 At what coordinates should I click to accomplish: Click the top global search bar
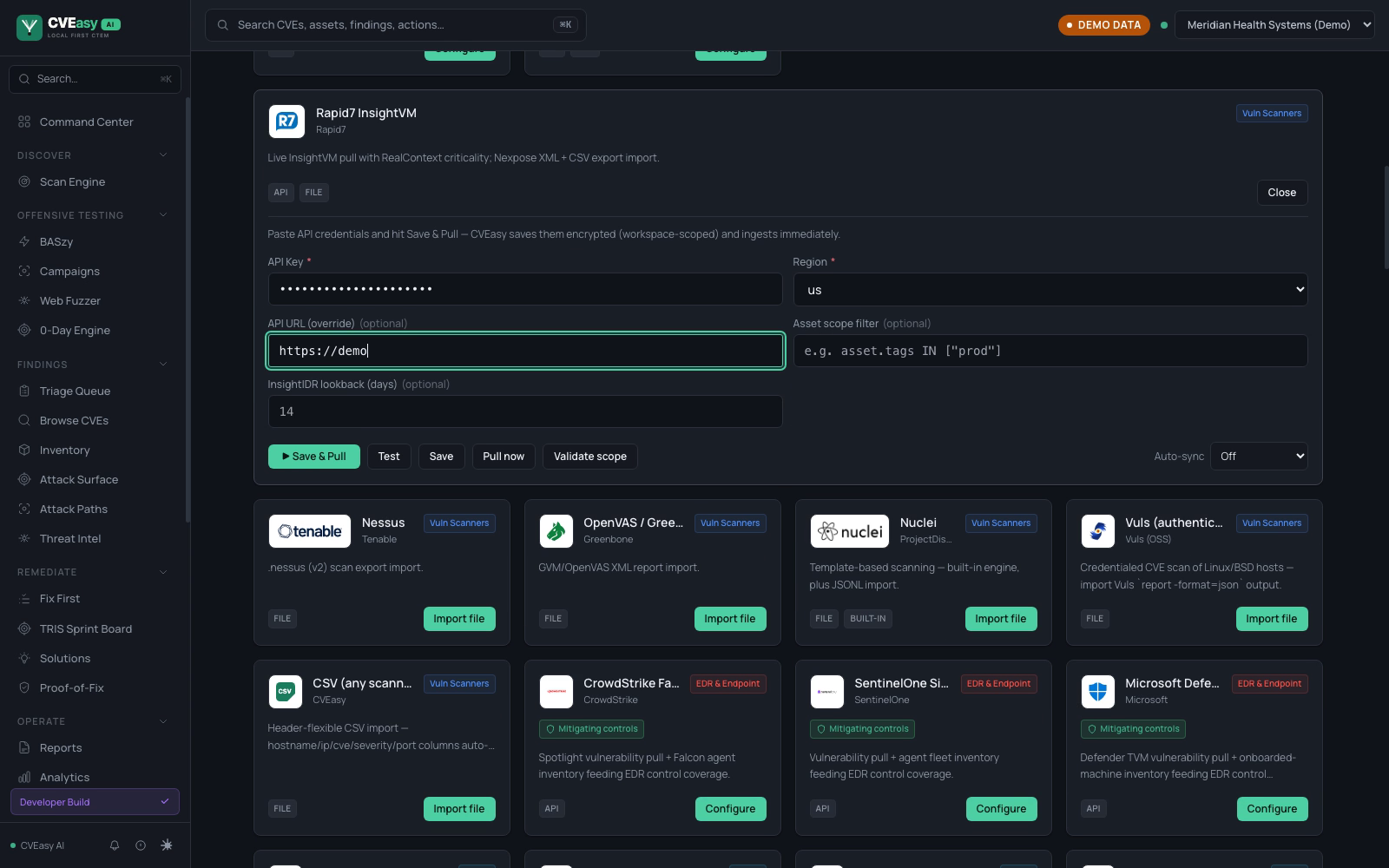pos(396,25)
